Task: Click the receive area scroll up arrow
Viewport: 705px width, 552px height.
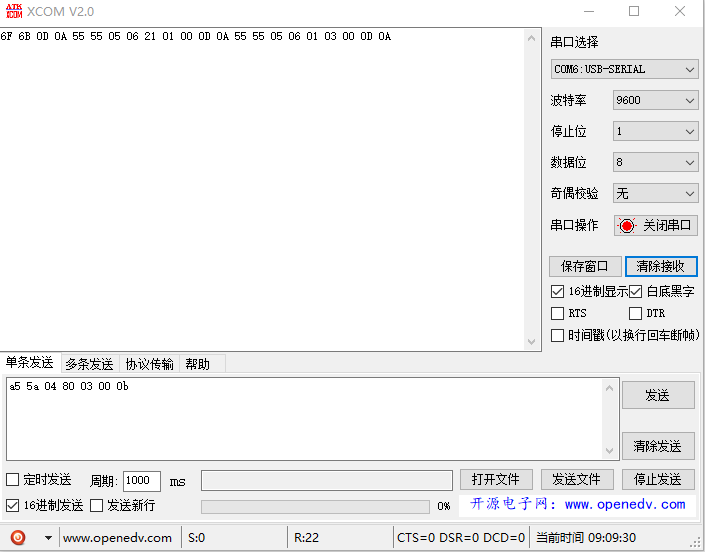Action: pyautogui.click(x=531, y=38)
